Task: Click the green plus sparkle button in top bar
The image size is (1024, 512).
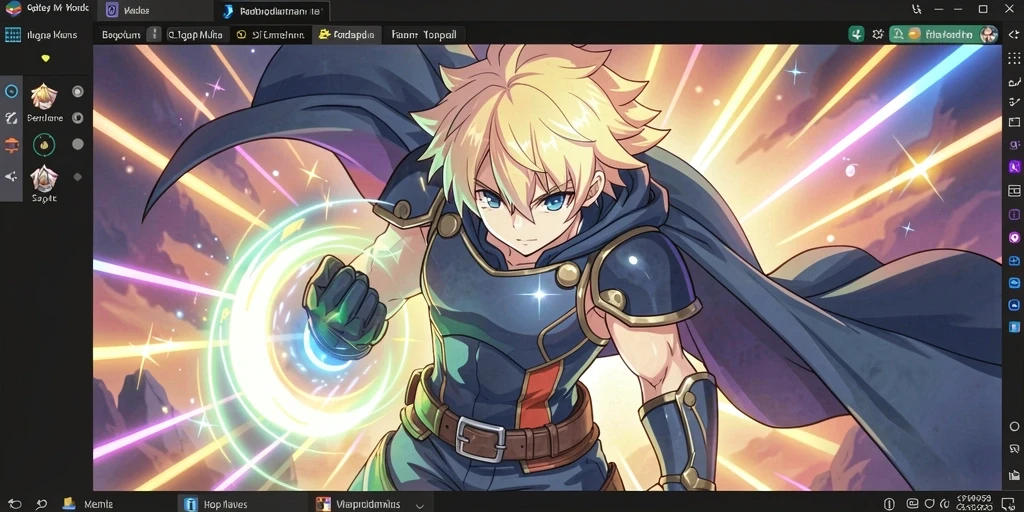Action: tap(856, 35)
